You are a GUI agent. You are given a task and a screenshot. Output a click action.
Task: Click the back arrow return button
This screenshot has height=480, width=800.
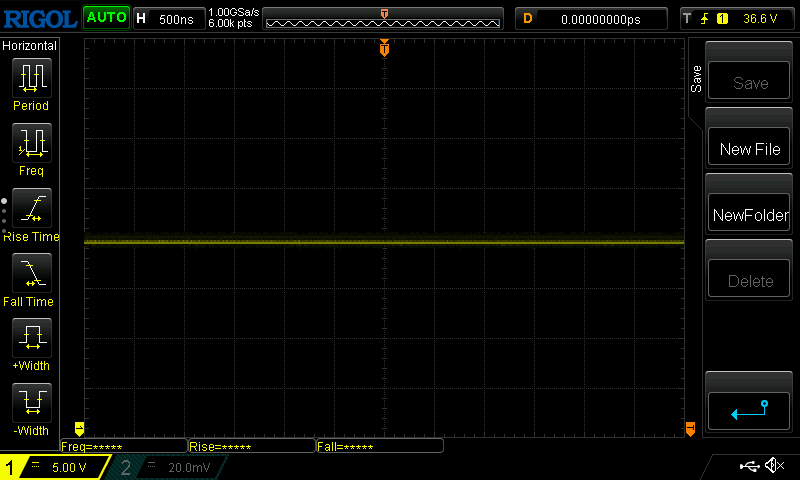(748, 411)
